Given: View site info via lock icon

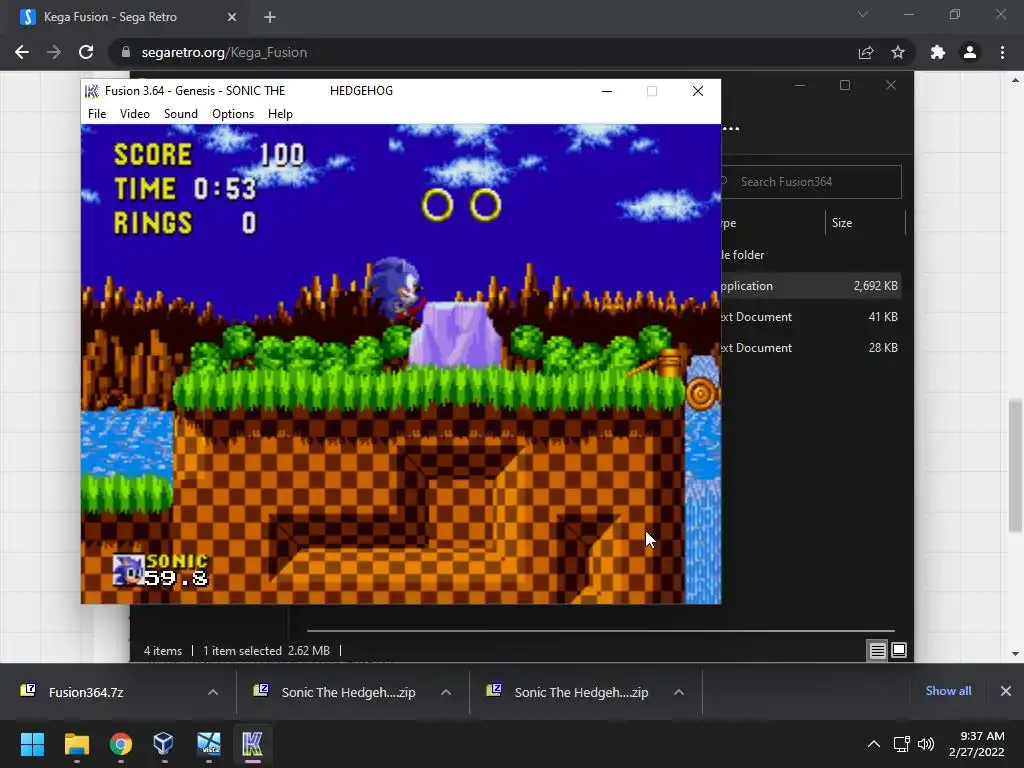Looking at the screenshot, I should [x=126, y=52].
